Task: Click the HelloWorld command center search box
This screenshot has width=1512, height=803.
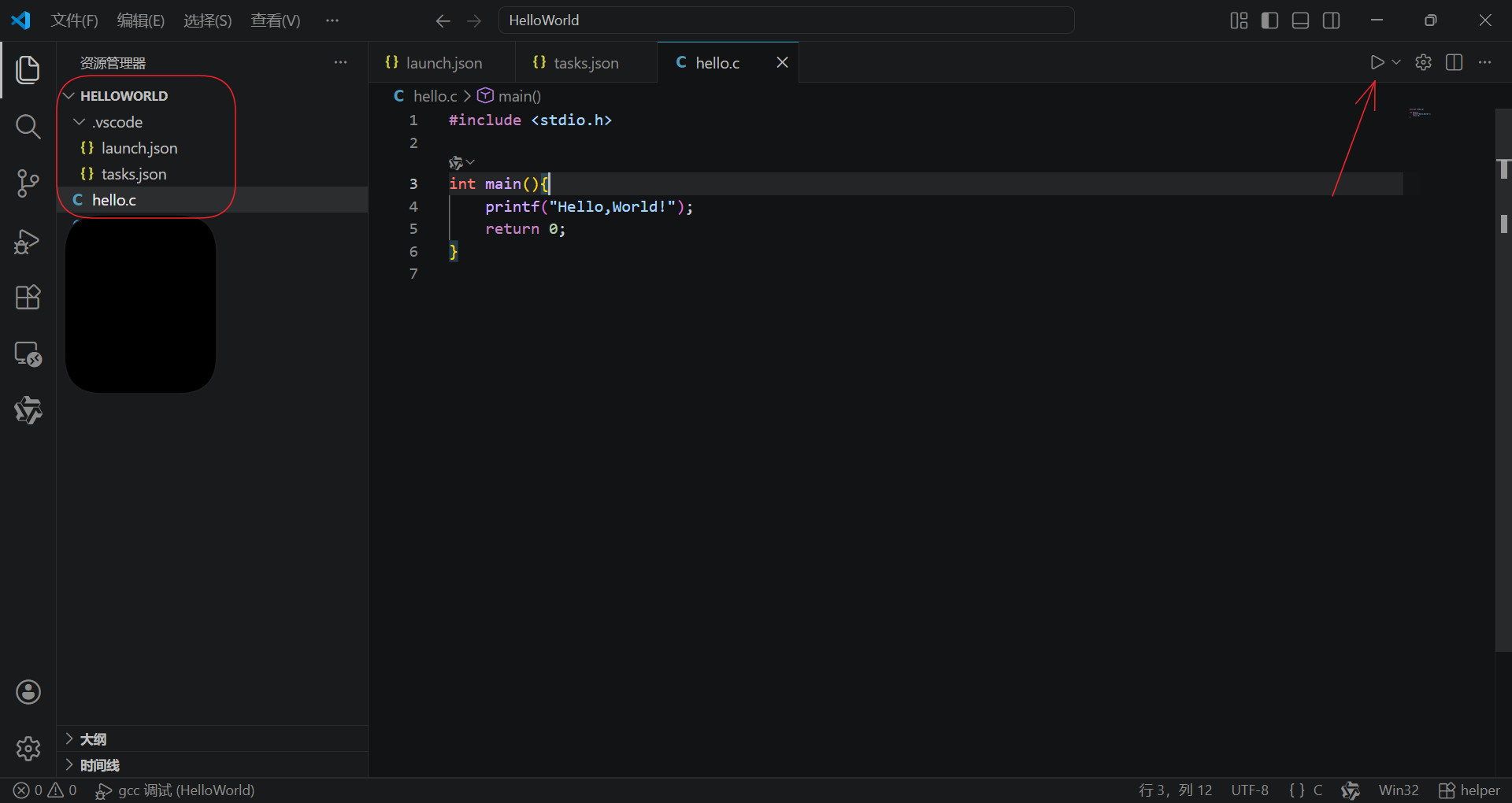Action: pyautogui.click(x=786, y=20)
